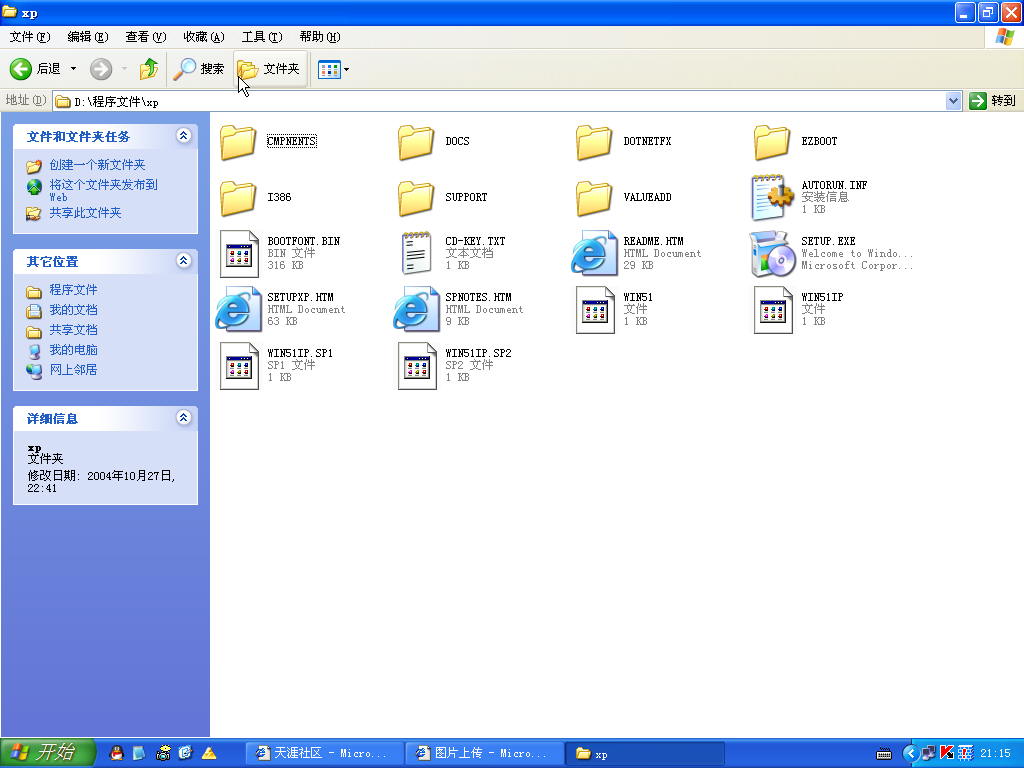Open the 编辑(E) menu
Image resolution: width=1024 pixels, height=768 pixels.
pos(88,37)
